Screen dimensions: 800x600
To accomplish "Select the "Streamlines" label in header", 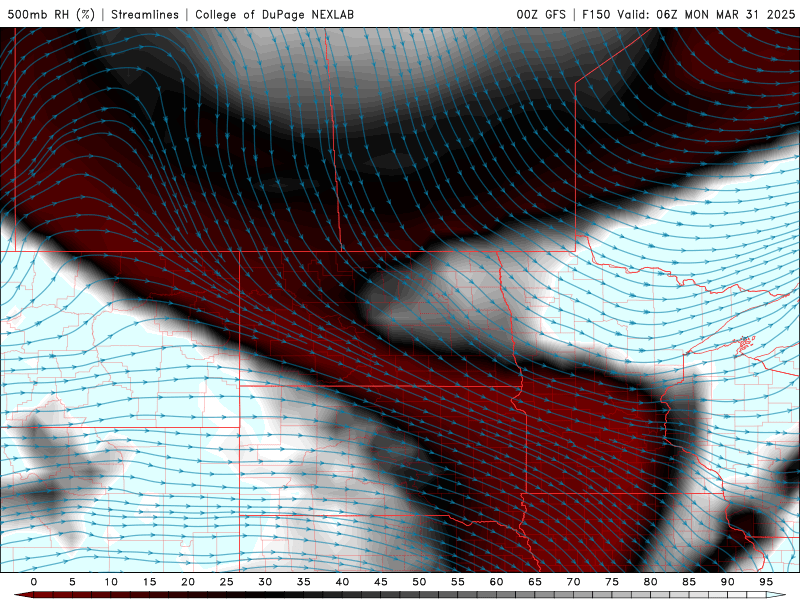I will pyautogui.click(x=145, y=14).
